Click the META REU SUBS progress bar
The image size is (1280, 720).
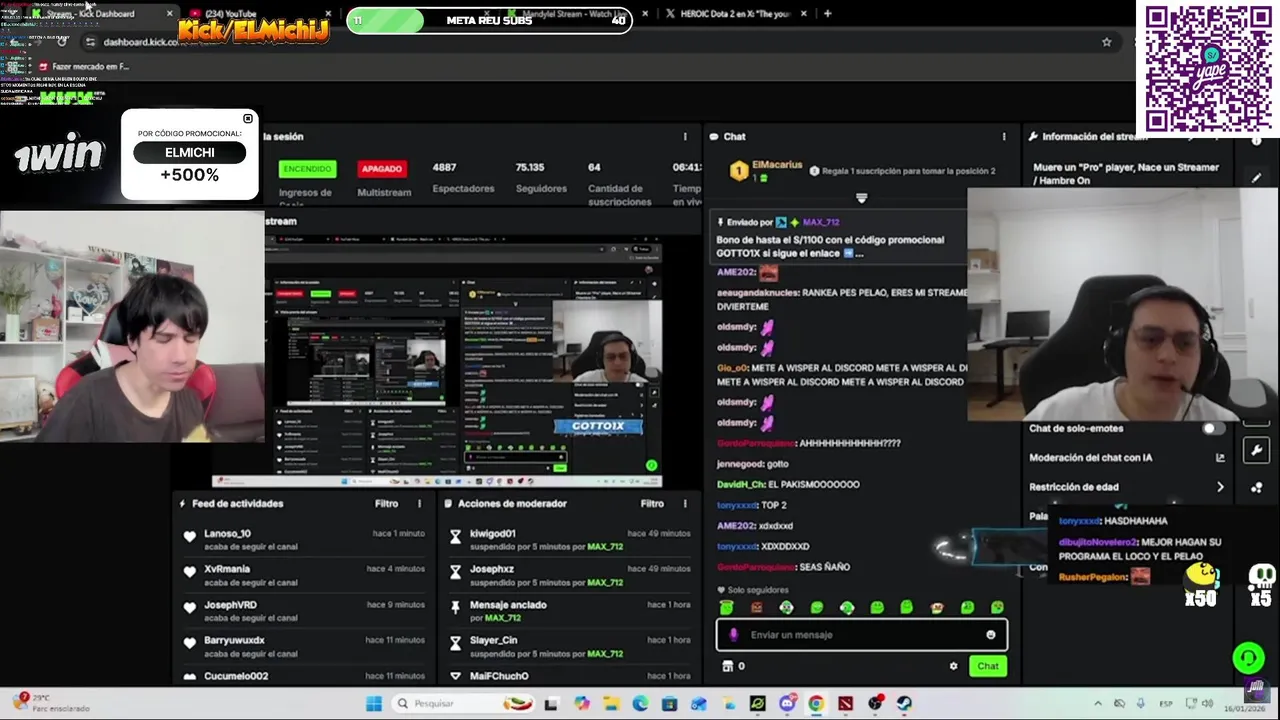pyautogui.click(x=490, y=20)
